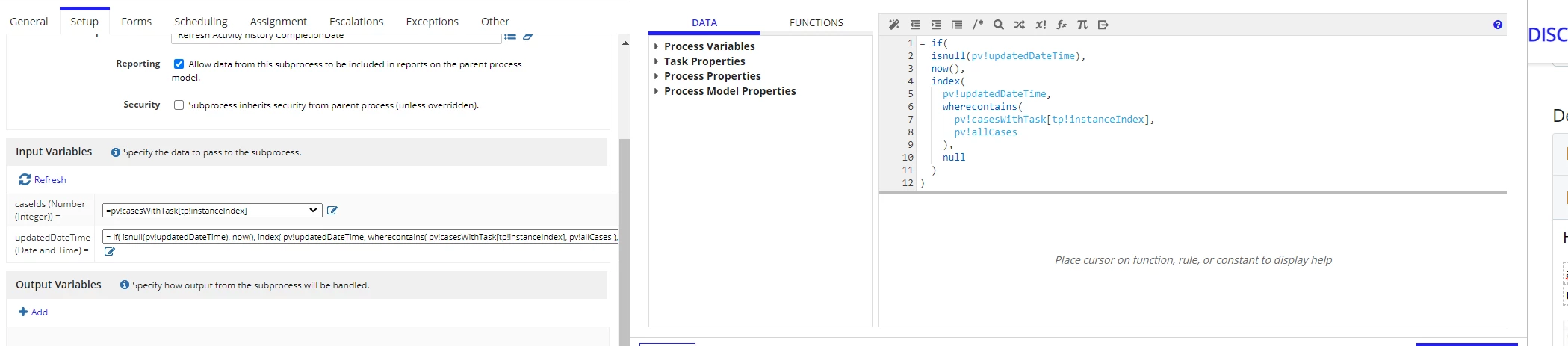Click the outdent icon in editor toolbar

pos(914,25)
